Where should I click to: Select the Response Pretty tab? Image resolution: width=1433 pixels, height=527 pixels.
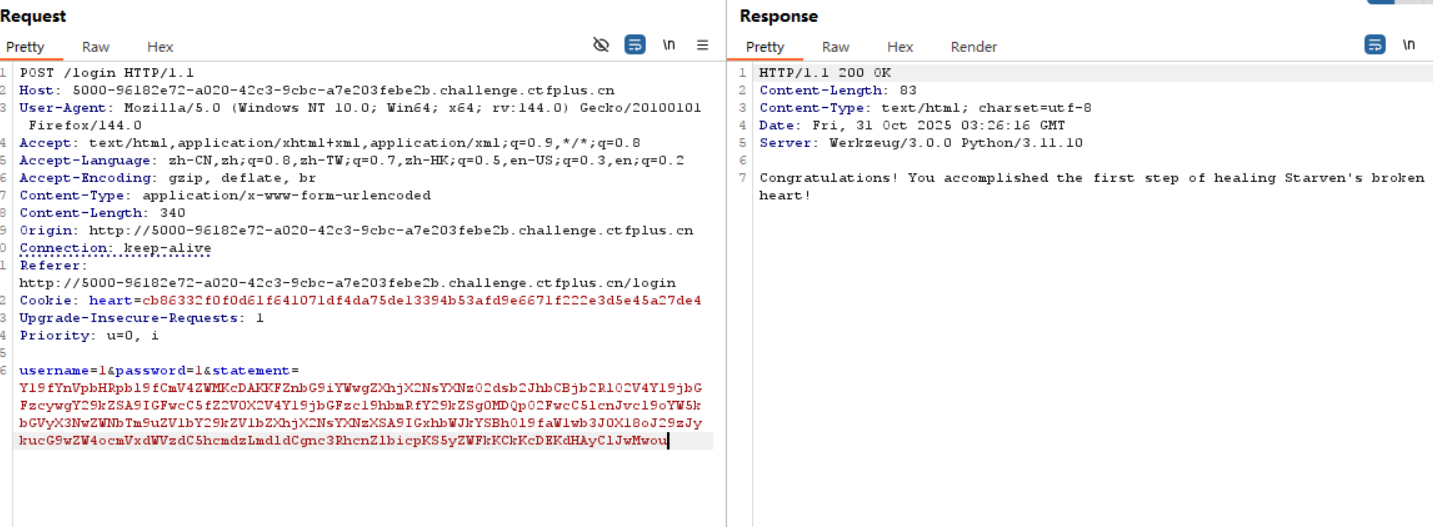(765, 47)
